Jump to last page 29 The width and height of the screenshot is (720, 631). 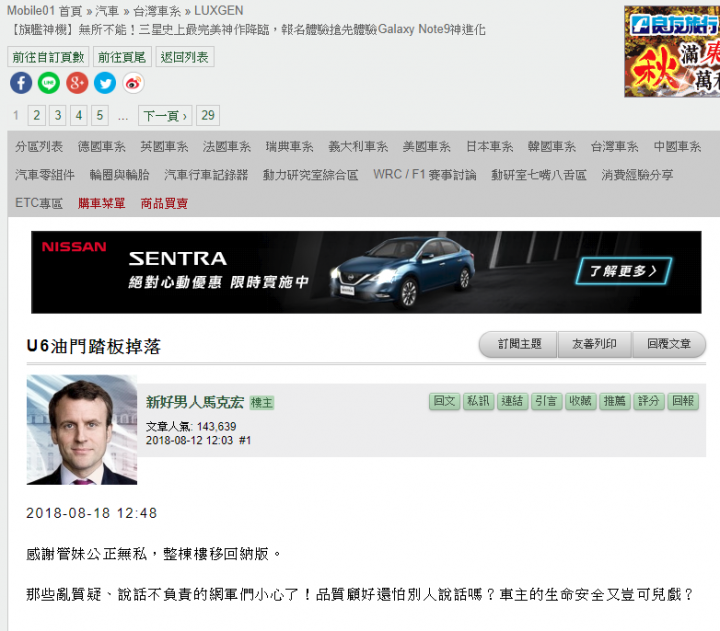pyautogui.click(x=208, y=115)
